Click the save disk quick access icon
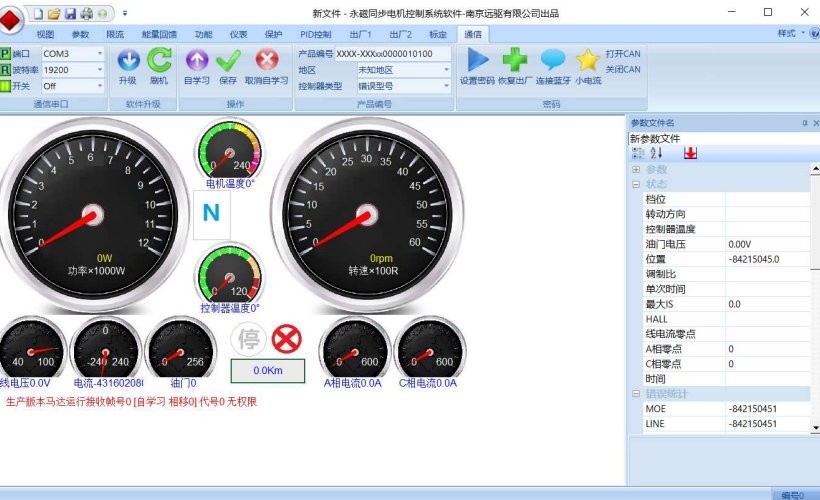This screenshot has width=820, height=500. click(71, 14)
